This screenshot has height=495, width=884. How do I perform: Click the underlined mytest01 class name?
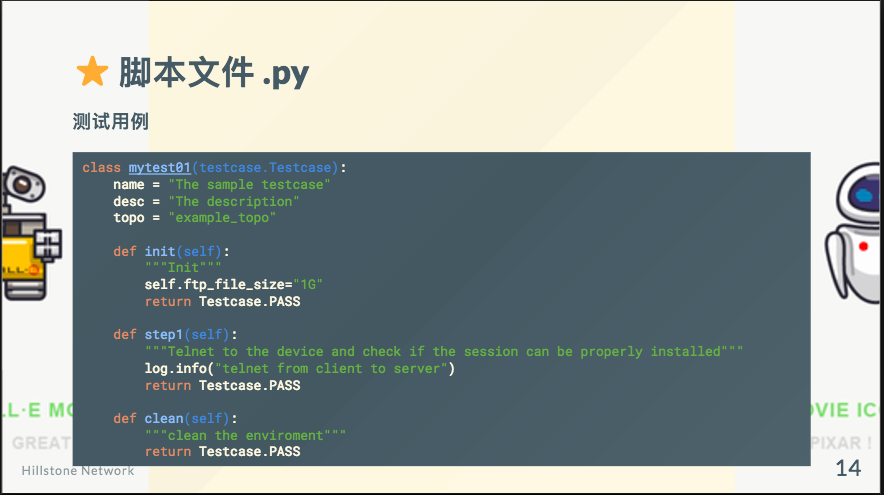coord(160,168)
